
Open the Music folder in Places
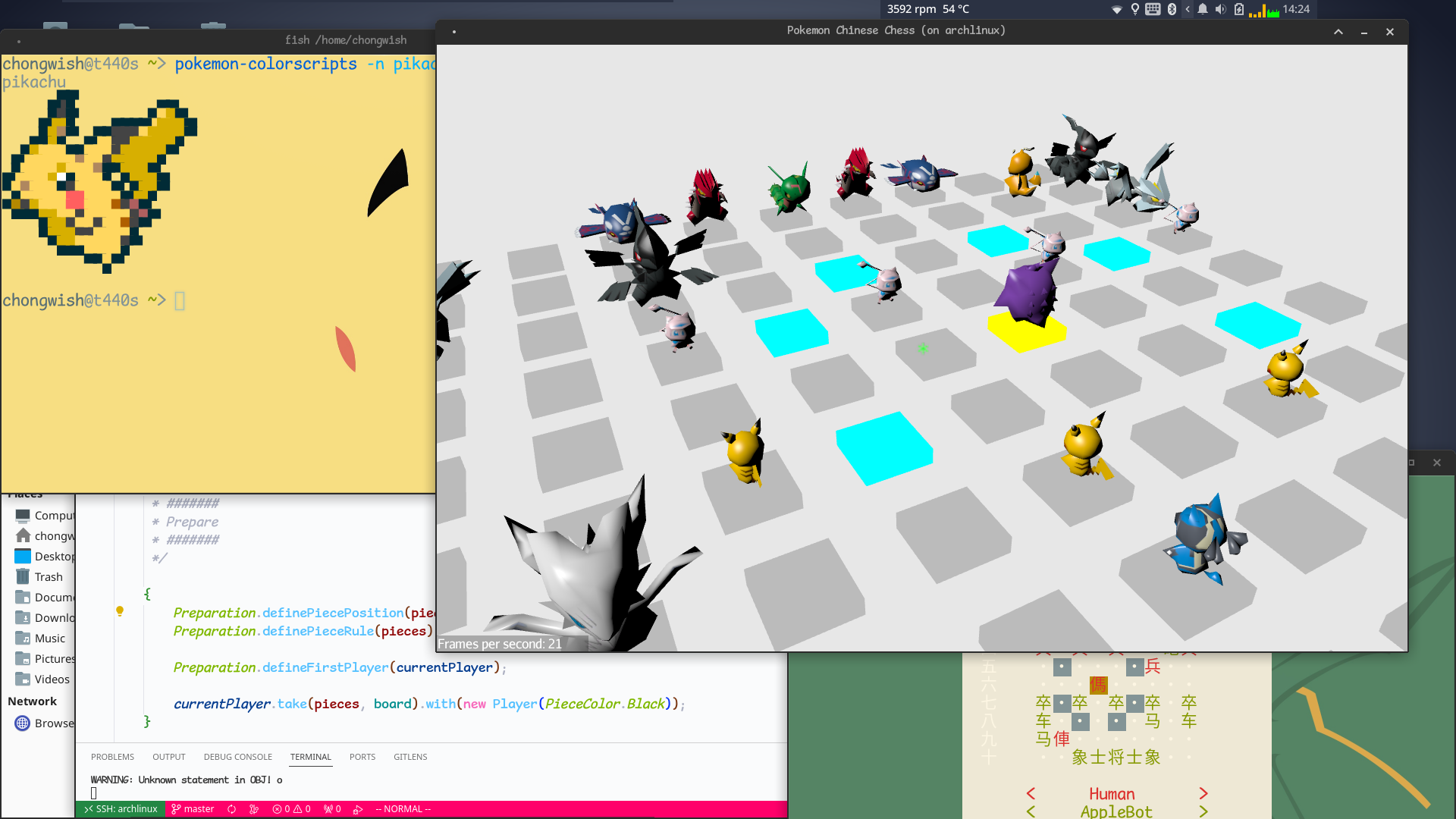click(x=50, y=639)
